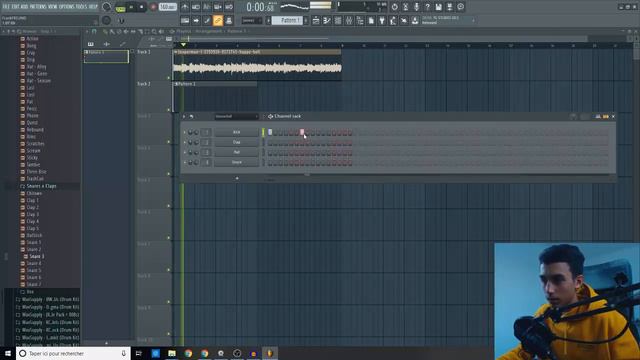Mute the Clap channel LED

[x=185, y=142]
